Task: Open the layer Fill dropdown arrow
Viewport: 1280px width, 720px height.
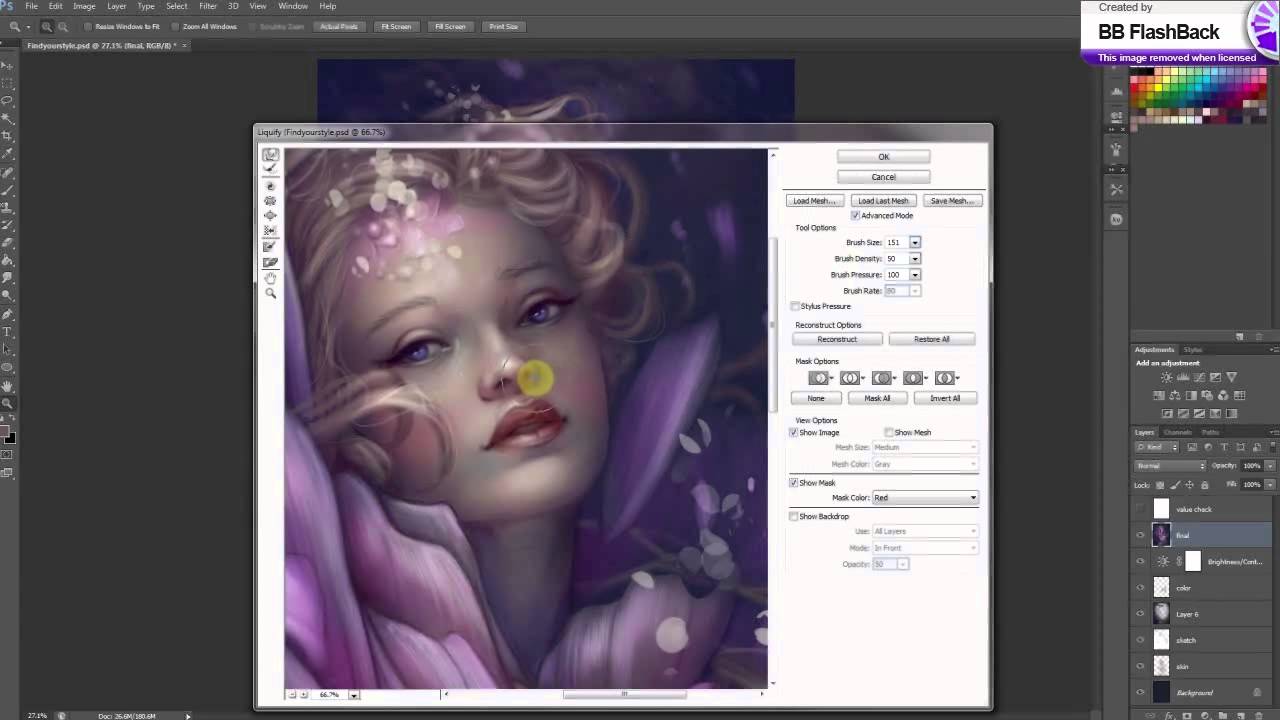Action: (x=1270, y=484)
